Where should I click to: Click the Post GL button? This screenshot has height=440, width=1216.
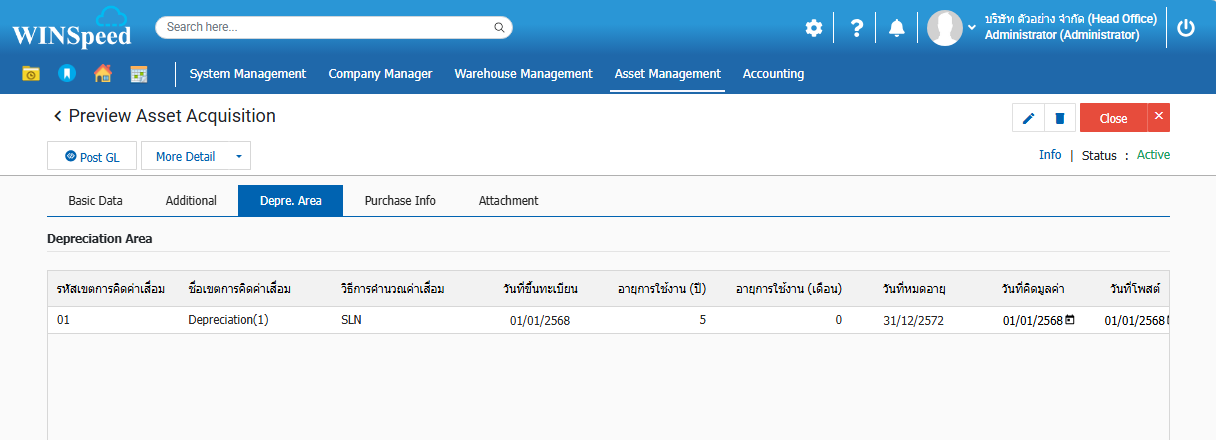(x=92, y=157)
